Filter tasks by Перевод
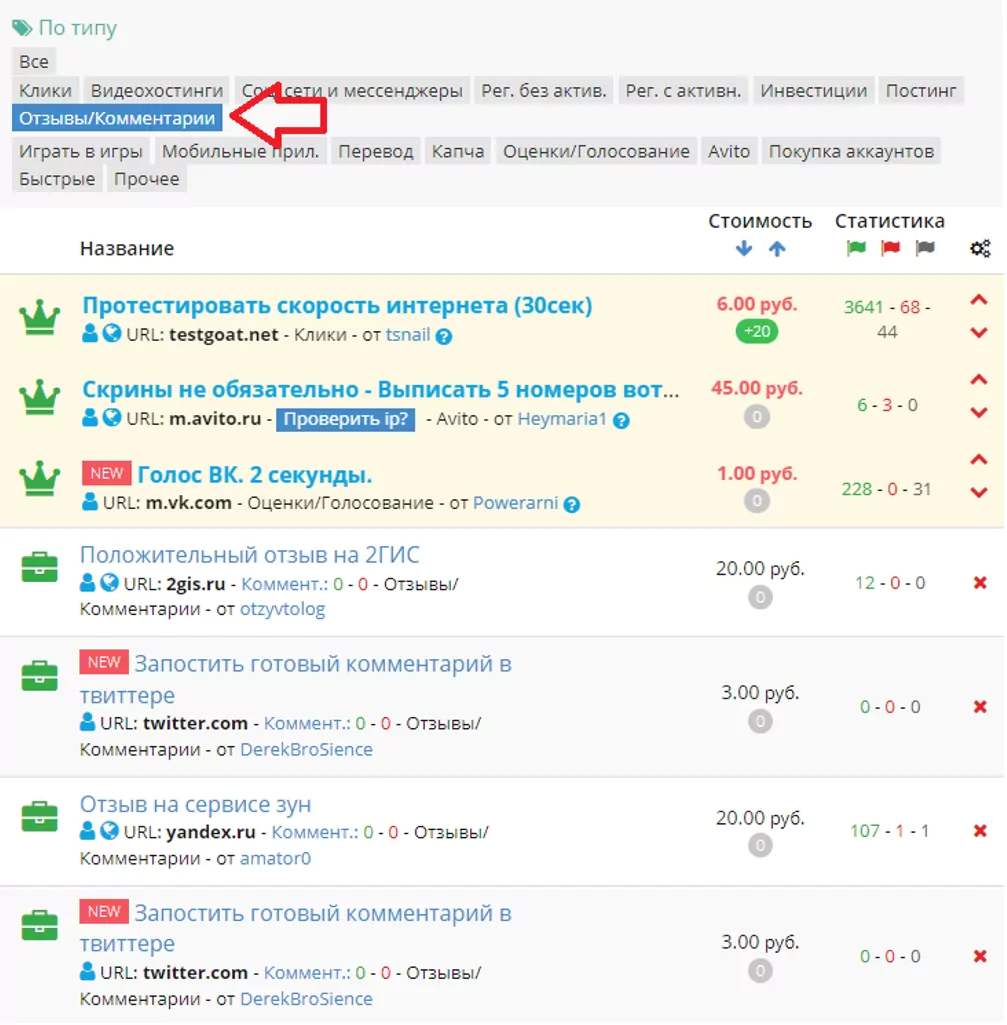1007x1025 pixels. coord(375,151)
